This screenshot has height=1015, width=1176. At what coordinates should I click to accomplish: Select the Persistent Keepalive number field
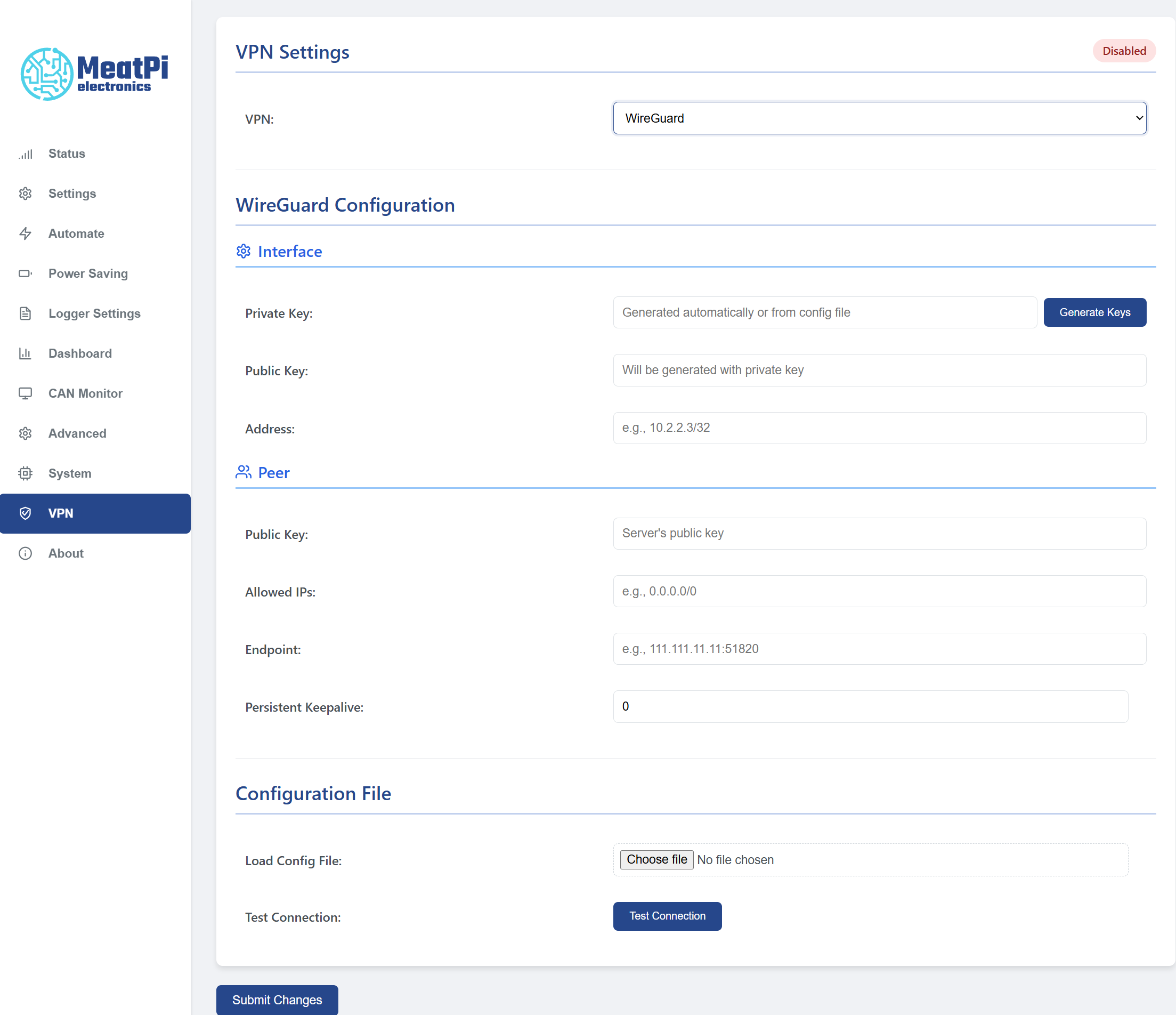click(870, 706)
